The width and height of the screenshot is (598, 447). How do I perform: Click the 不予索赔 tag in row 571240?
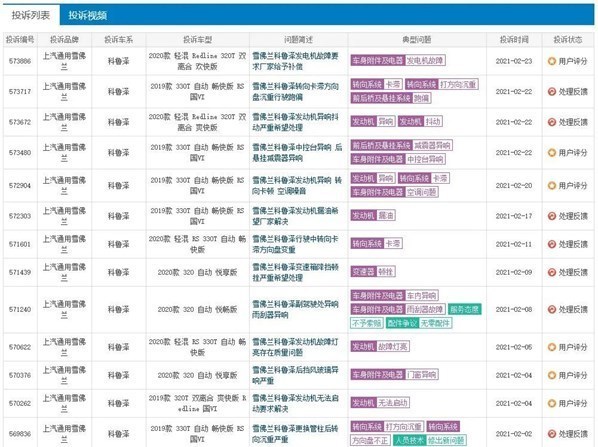[367, 323]
